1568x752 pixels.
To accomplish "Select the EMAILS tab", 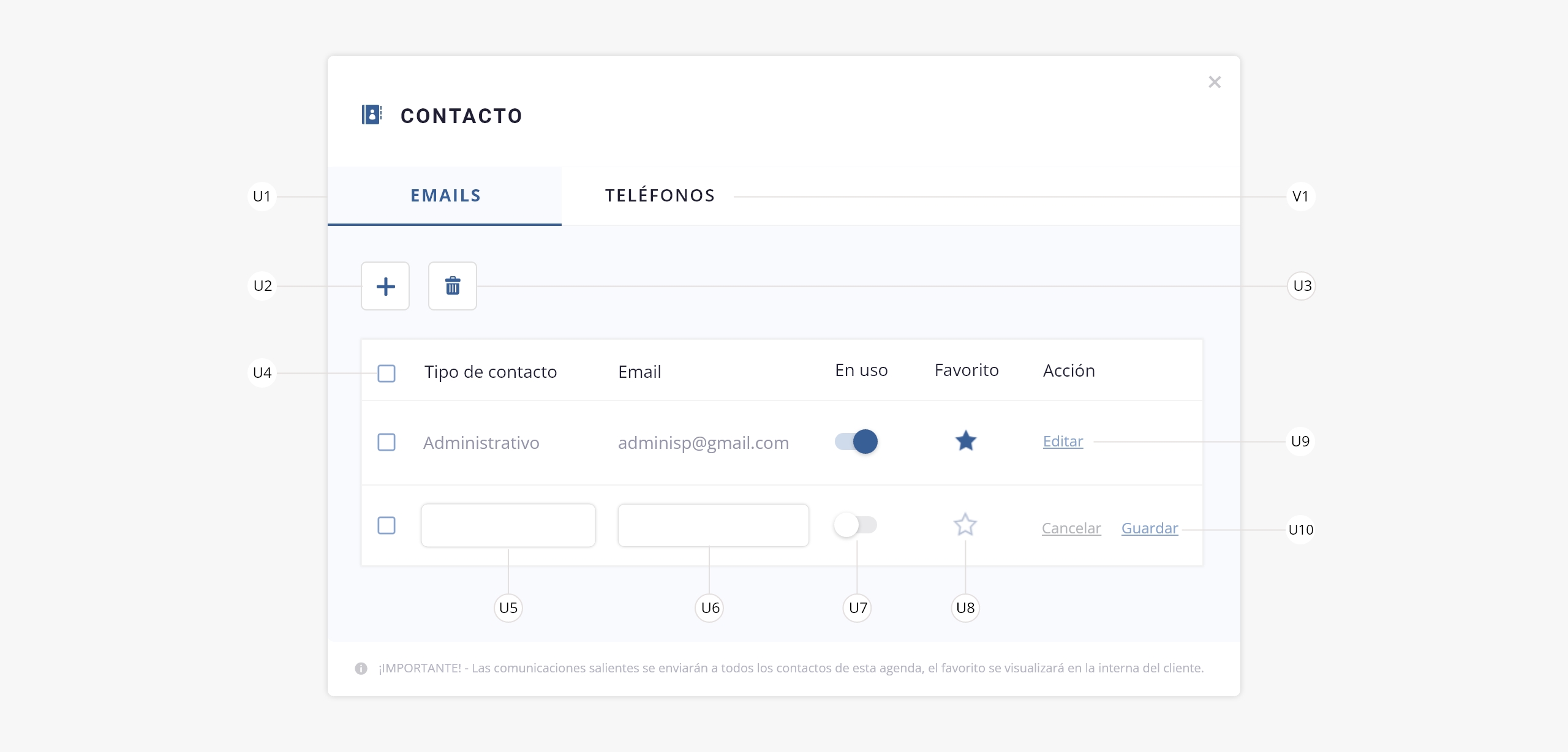I will coord(445,196).
